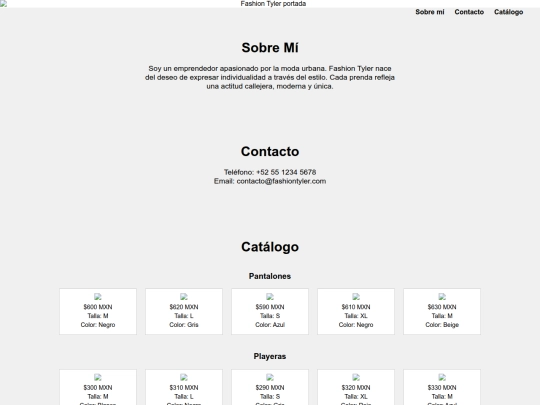Click the '$320 MXN' price
Viewport: 540px width, 405px height.
coord(356,388)
